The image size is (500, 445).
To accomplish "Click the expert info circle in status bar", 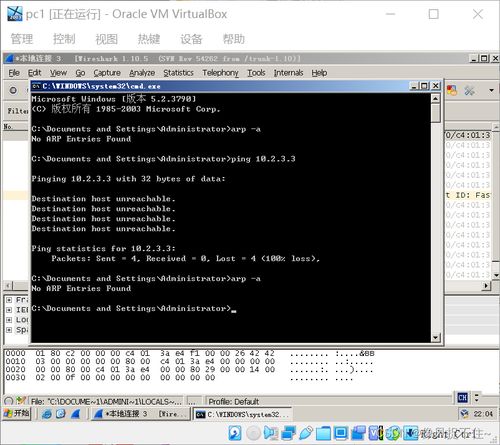I will click(x=9, y=401).
